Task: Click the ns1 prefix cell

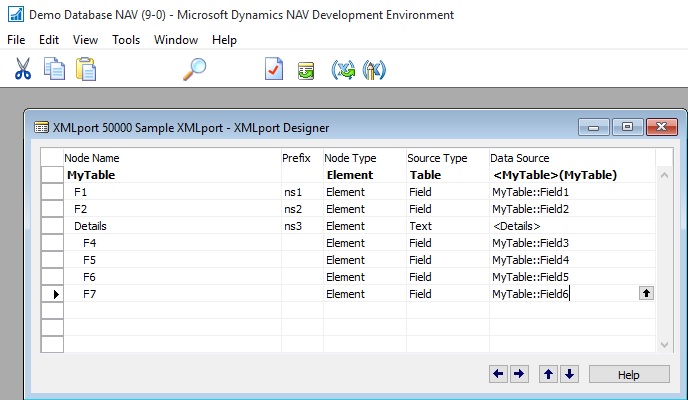Action: [302, 192]
